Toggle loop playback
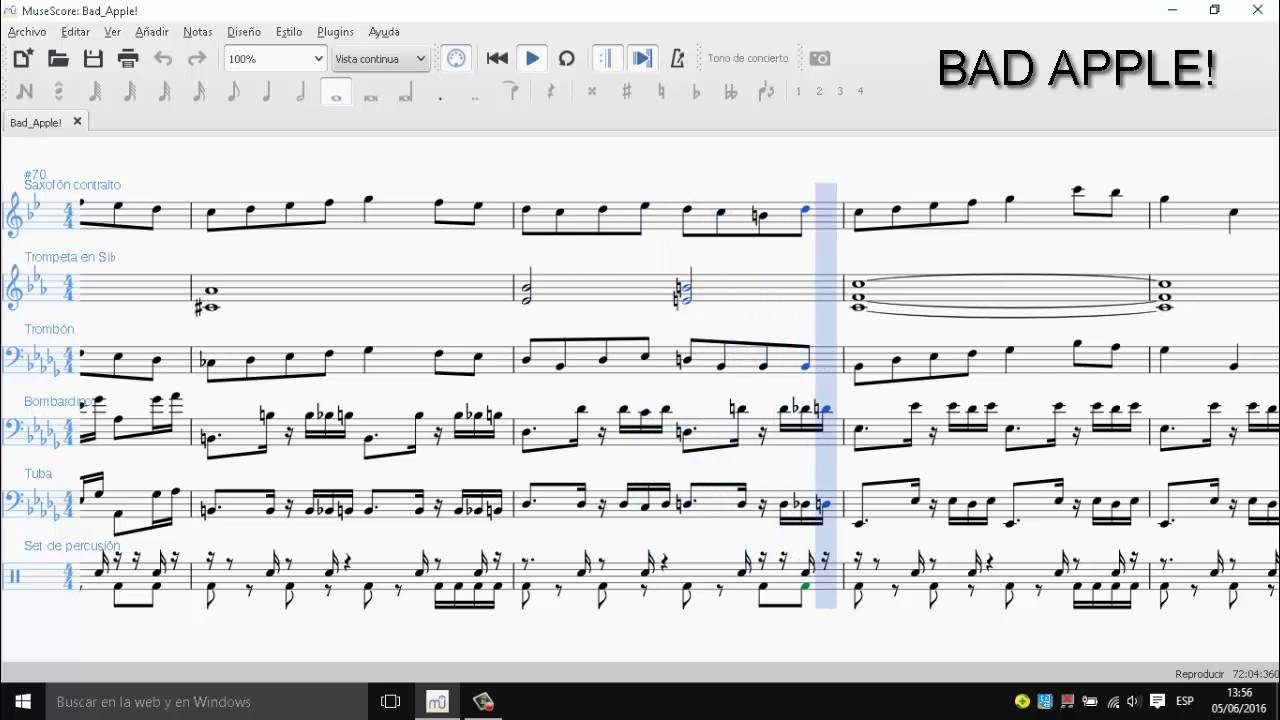 567,58
